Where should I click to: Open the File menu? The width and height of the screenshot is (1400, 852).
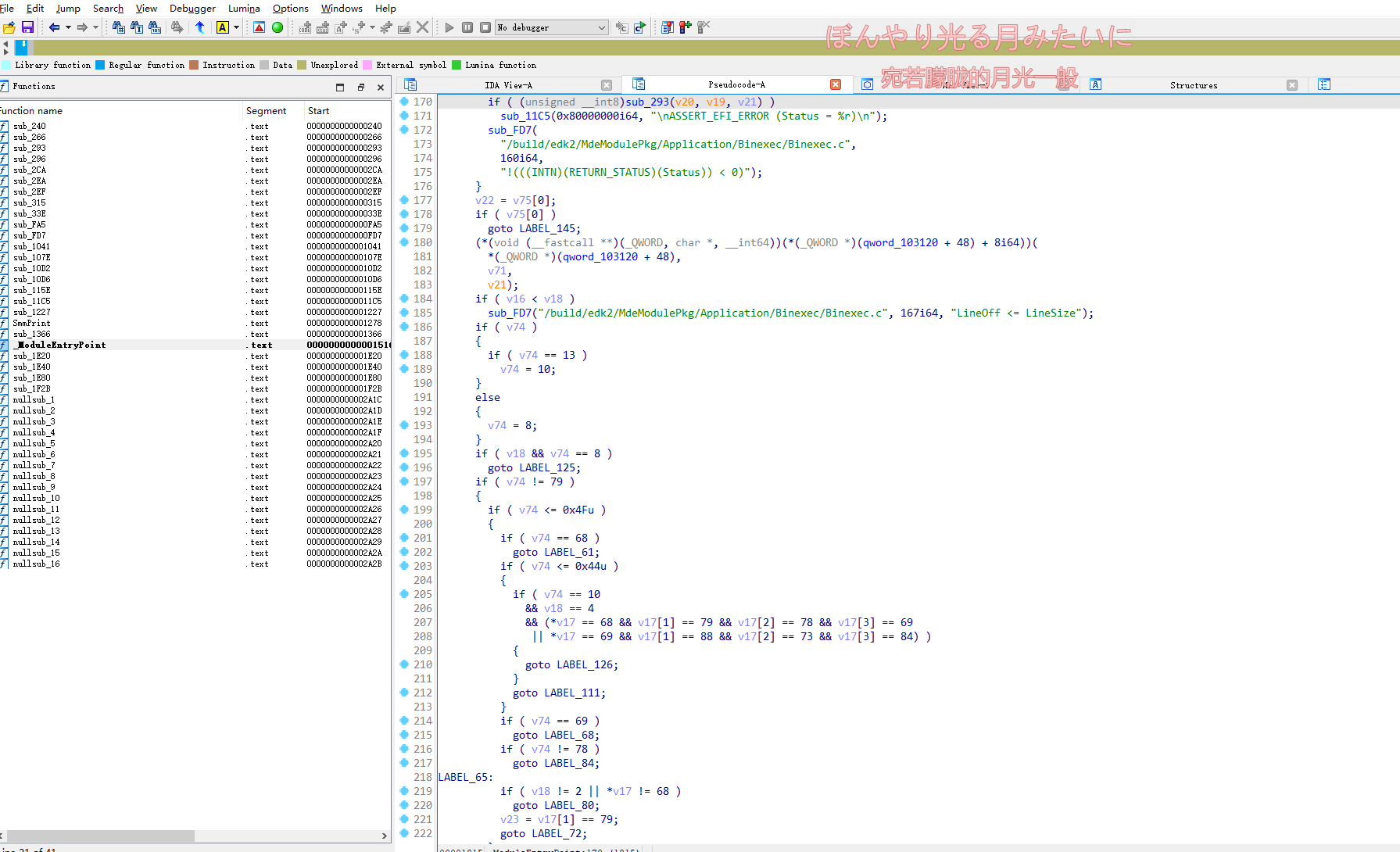click(7, 8)
